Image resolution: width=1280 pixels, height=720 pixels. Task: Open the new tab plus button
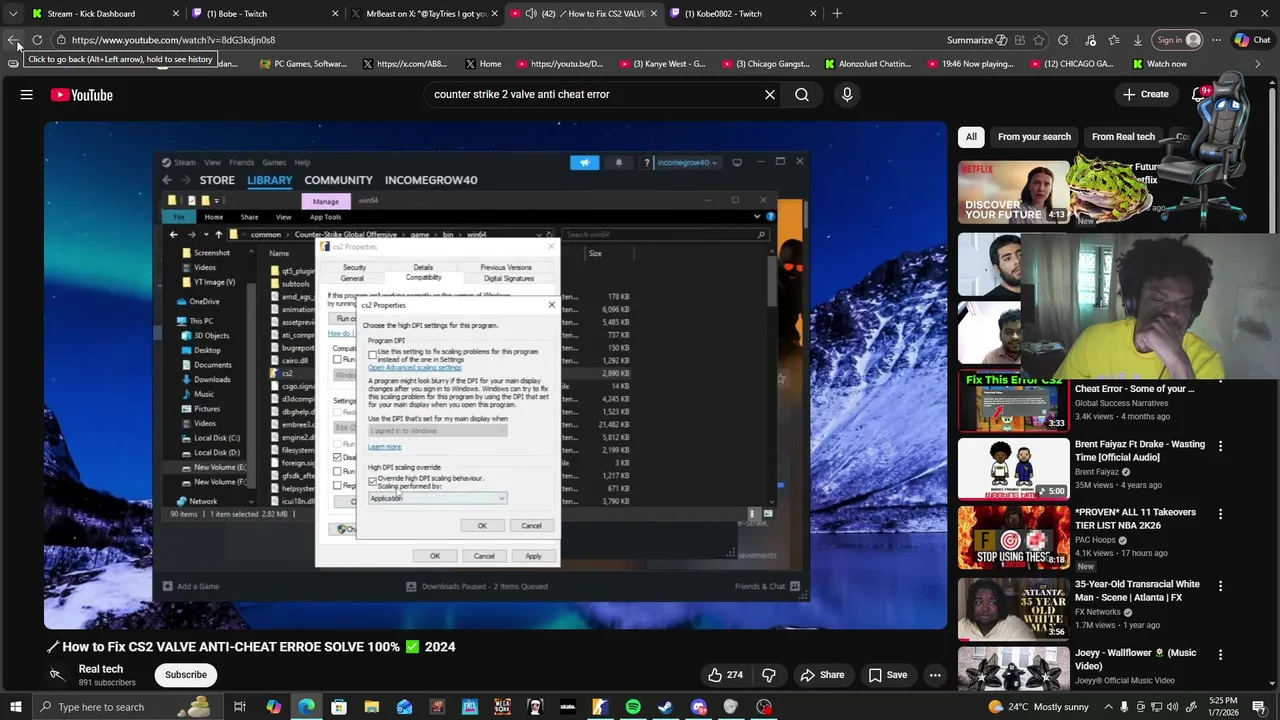(837, 14)
